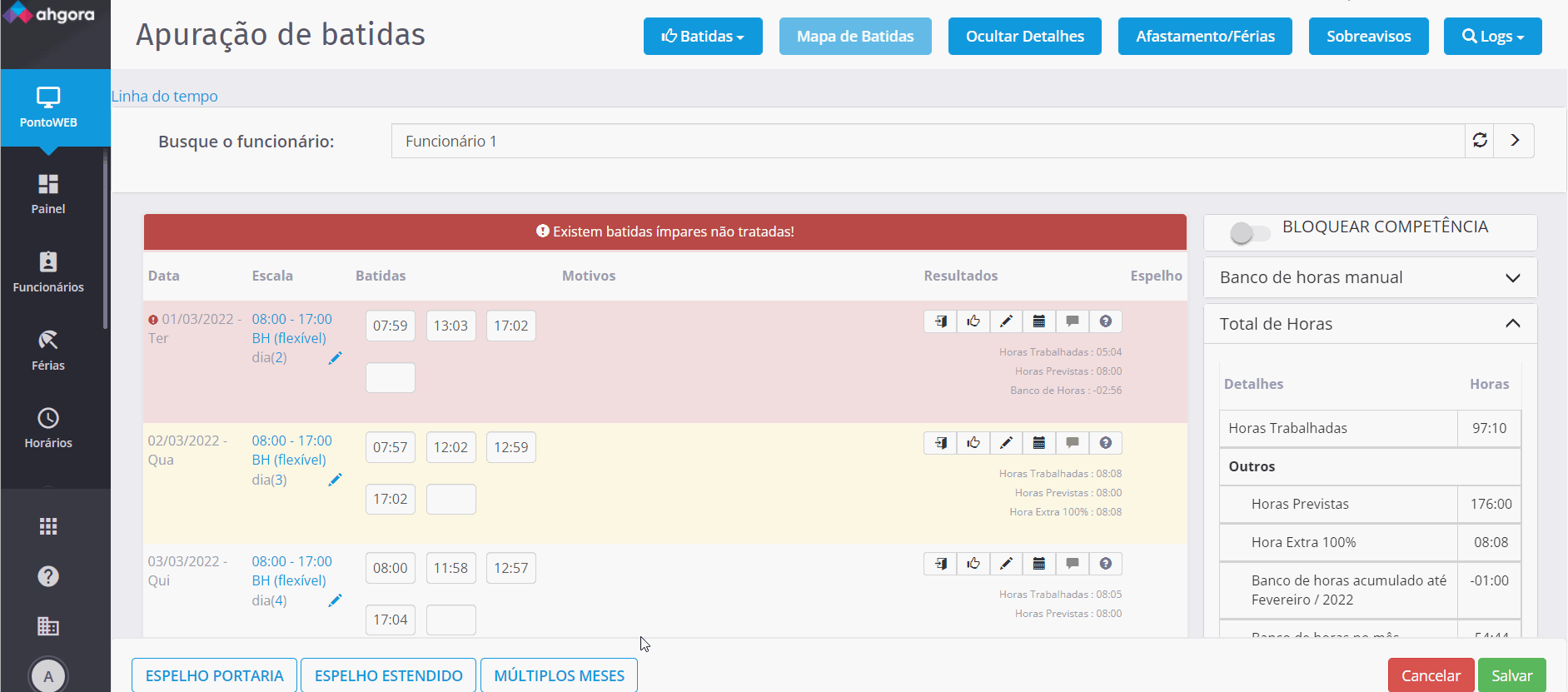Open the user avatar A

click(48, 675)
